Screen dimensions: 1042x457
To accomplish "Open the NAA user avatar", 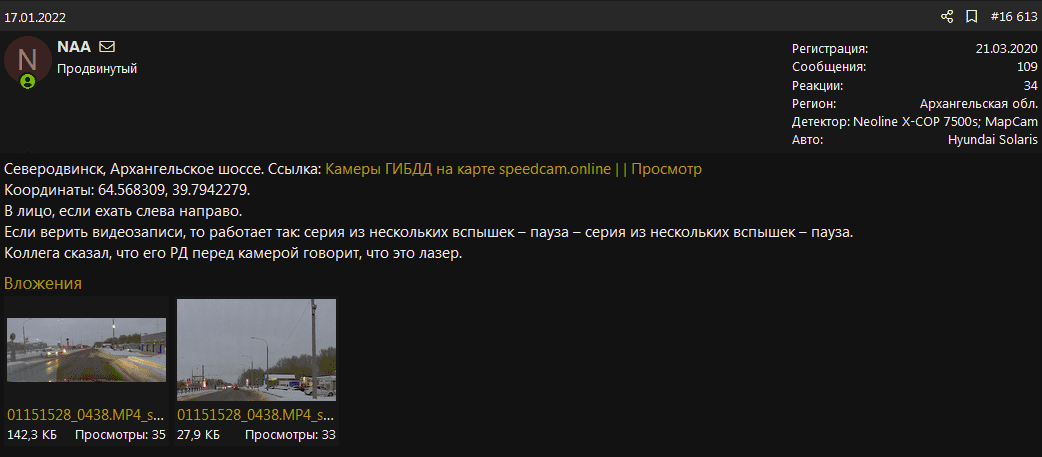I will 27,60.
